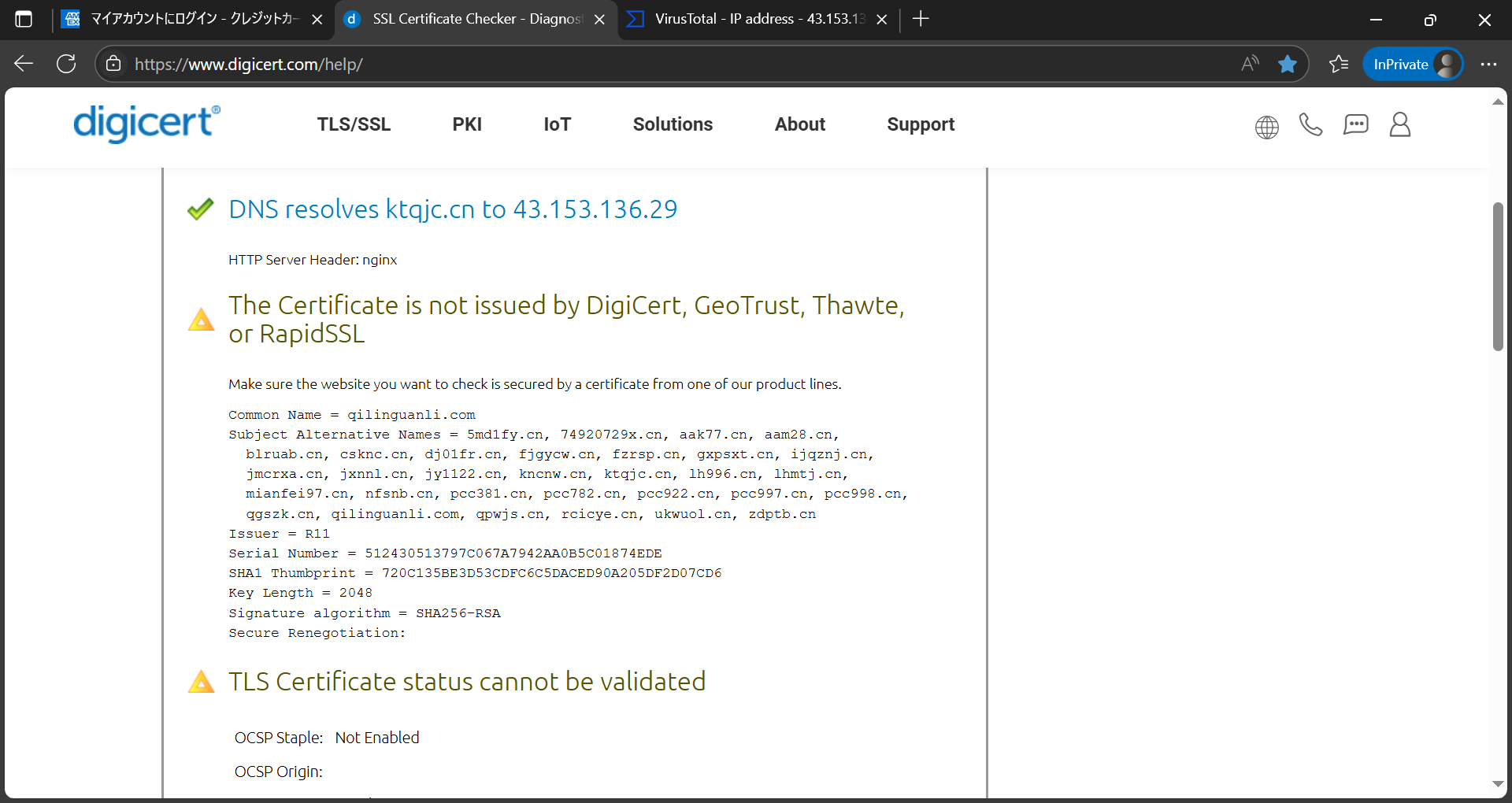
Task: Click the Secure Renegotiation line
Action: 317,633
